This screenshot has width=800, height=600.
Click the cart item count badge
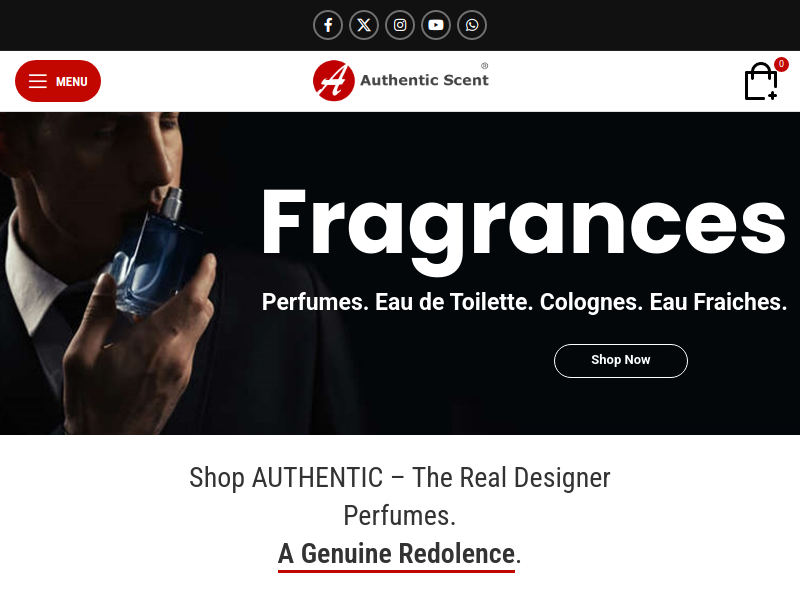pos(781,64)
